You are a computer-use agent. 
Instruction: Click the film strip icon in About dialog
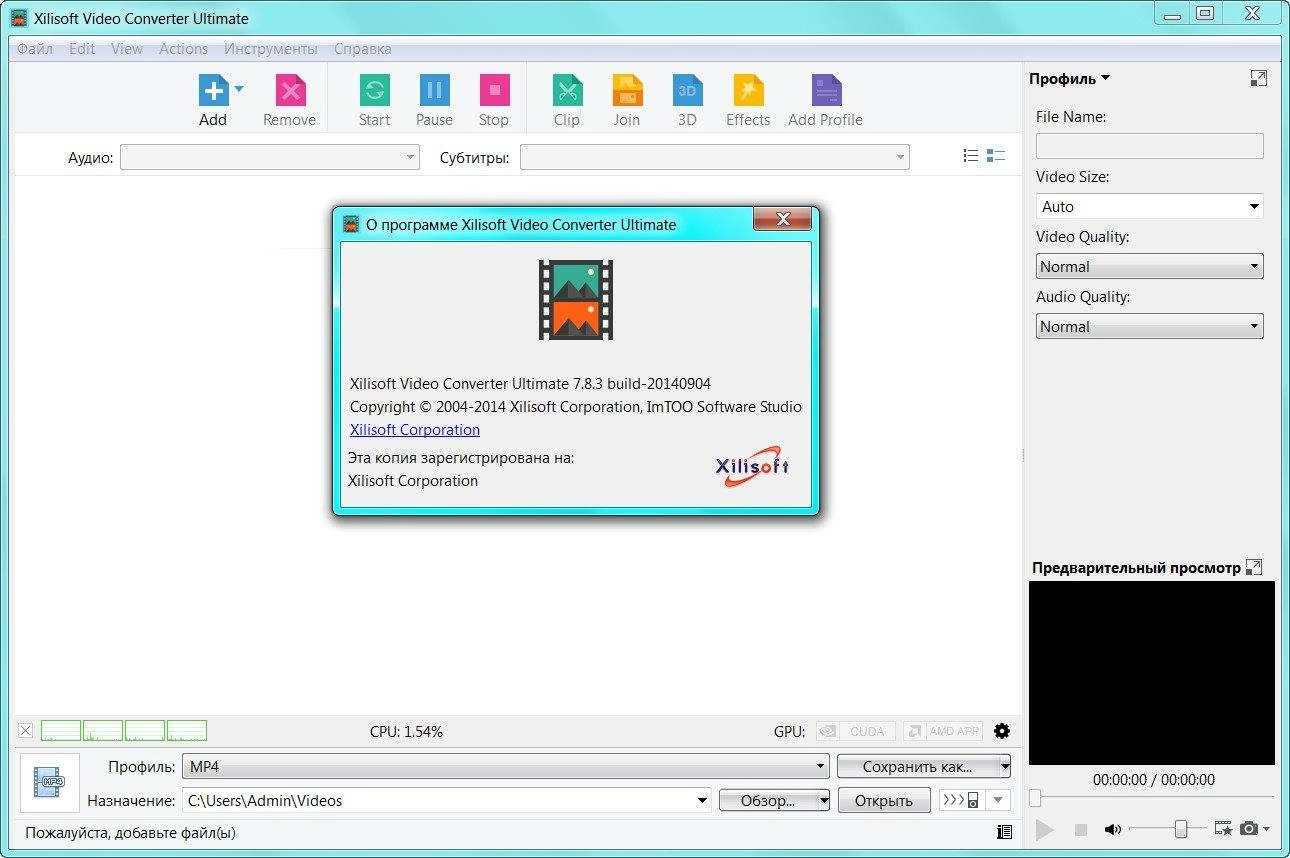point(575,300)
